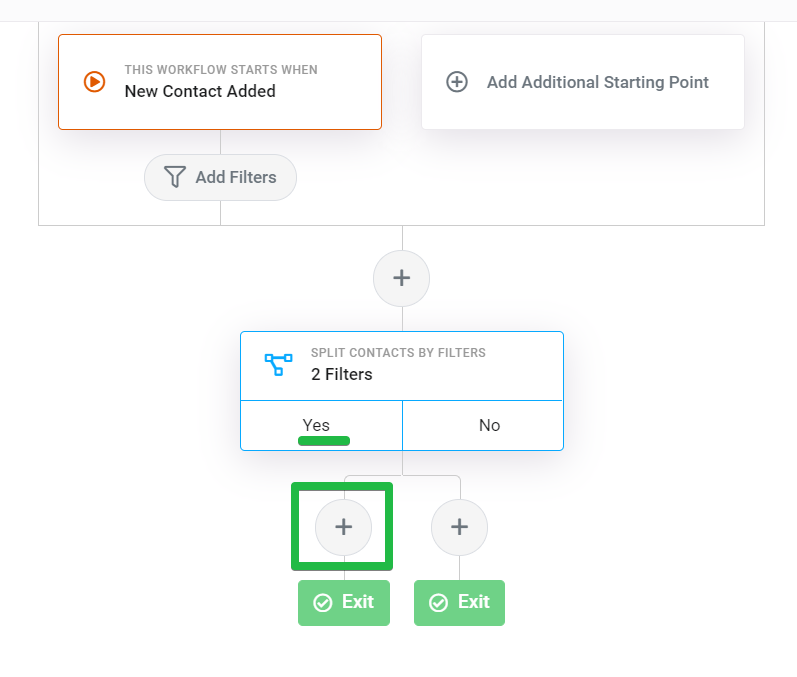Click the left Exit button
The image size is (797, 677).
(344, 603)
